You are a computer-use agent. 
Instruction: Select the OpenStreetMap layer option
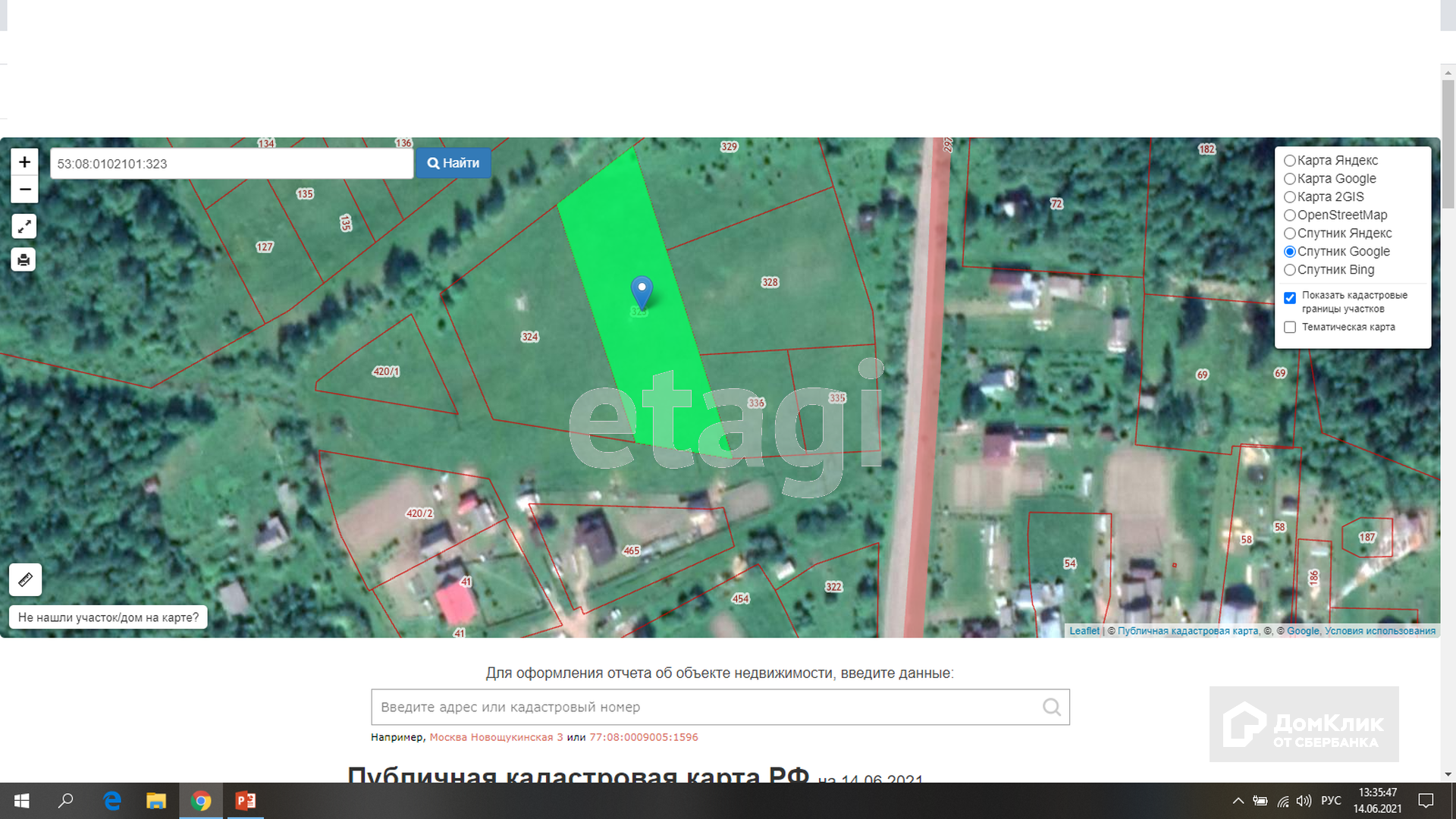coord(1290,215)
